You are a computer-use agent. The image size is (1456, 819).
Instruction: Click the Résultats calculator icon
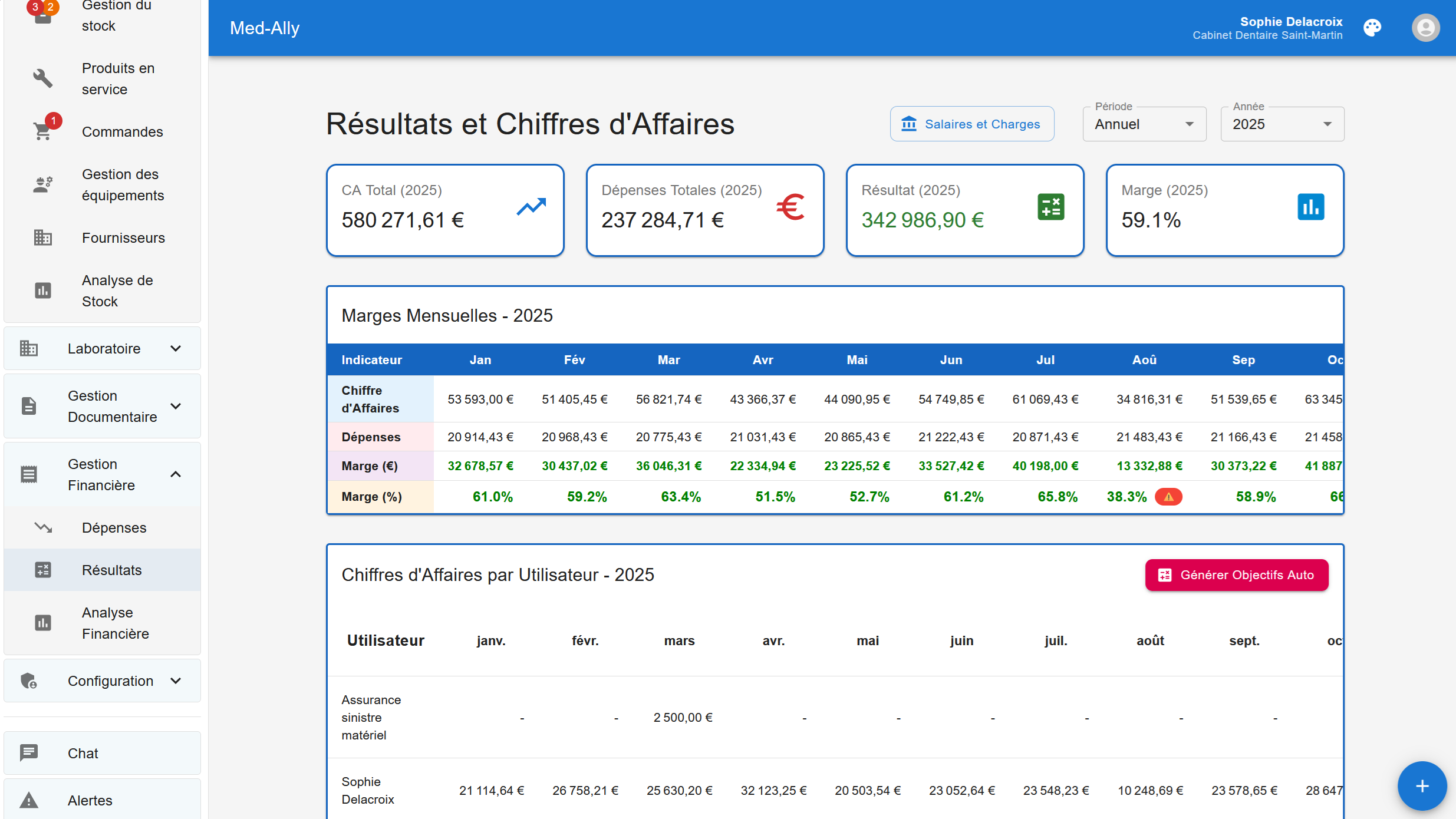click(42, 570)
